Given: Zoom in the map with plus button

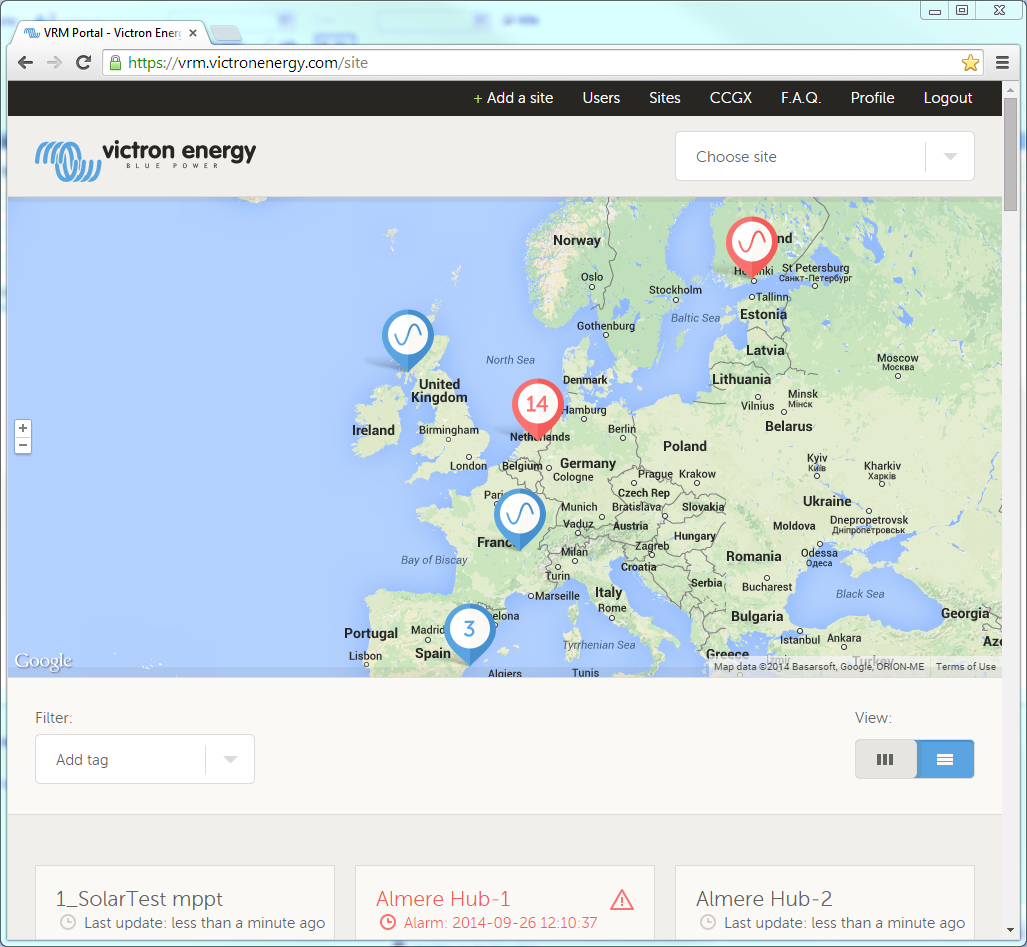Looking at the screenshot, I should click(x=23, y=428).
